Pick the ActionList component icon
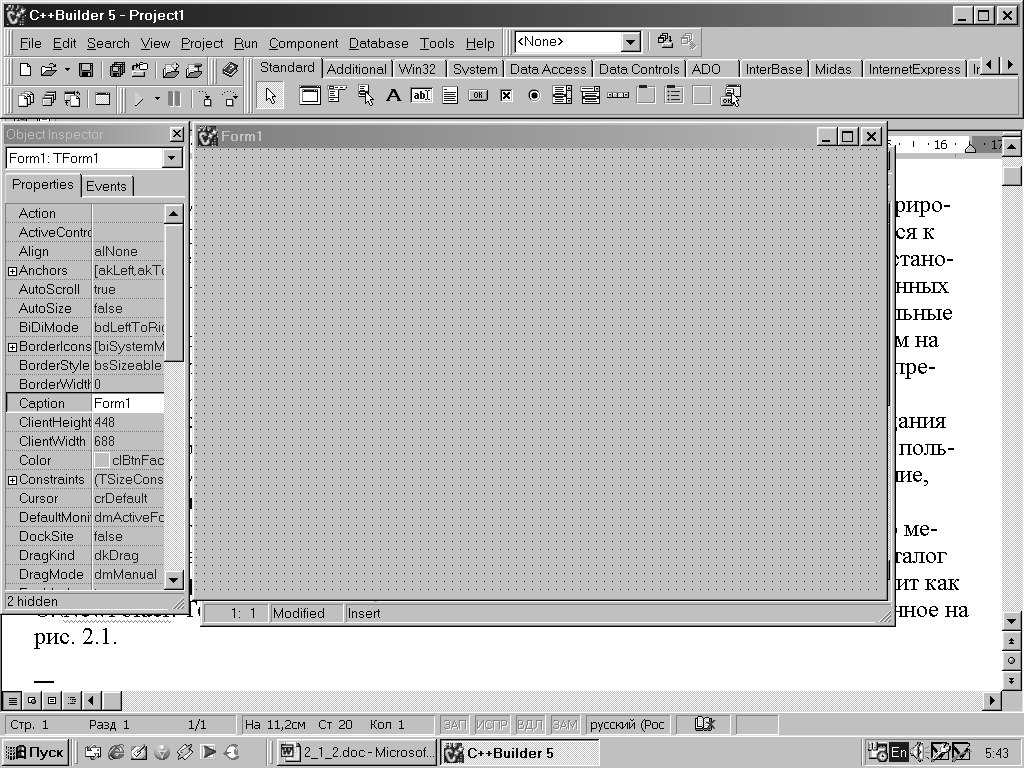The image size is (1024, 768). coord(730,96)
